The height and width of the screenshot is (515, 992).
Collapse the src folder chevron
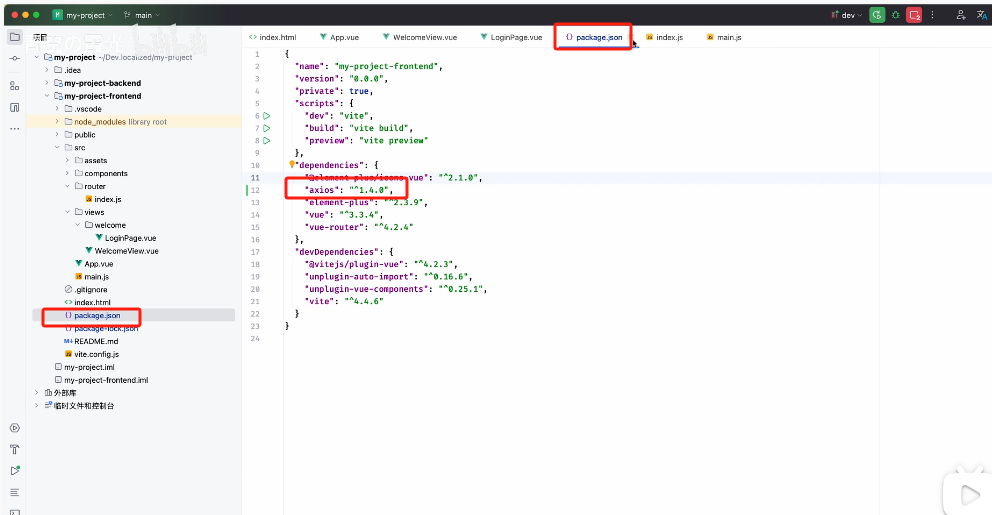pyautogui.click(x=57, y=147)
